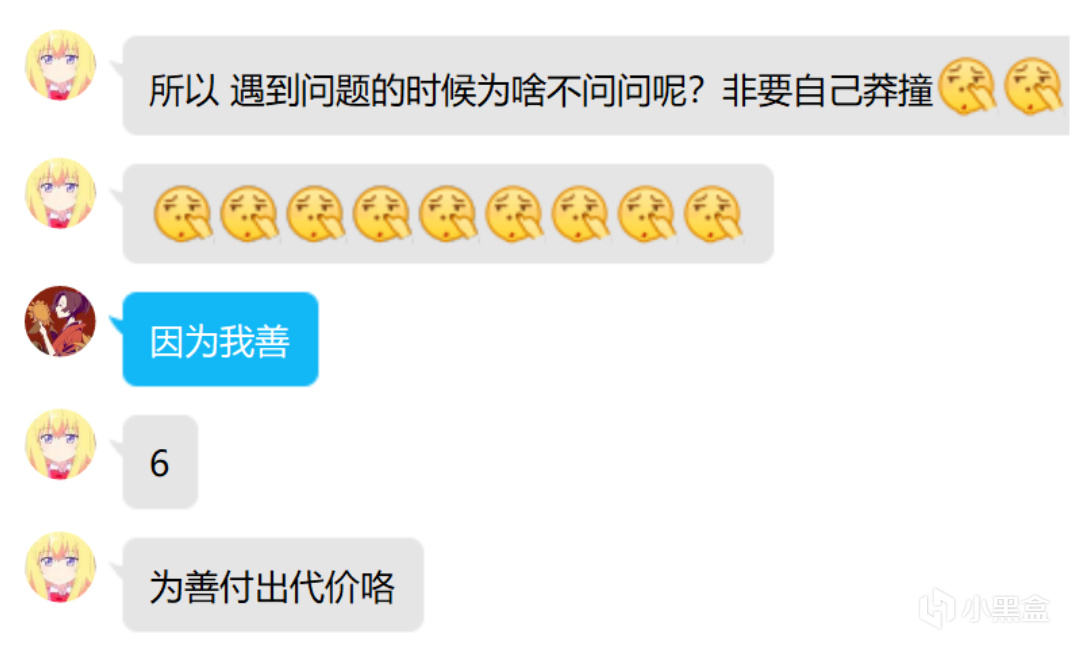This screenshot has height=645, width=1081.
Task: Click the '小黑盒' watermark text
Action: [1006, 609]
